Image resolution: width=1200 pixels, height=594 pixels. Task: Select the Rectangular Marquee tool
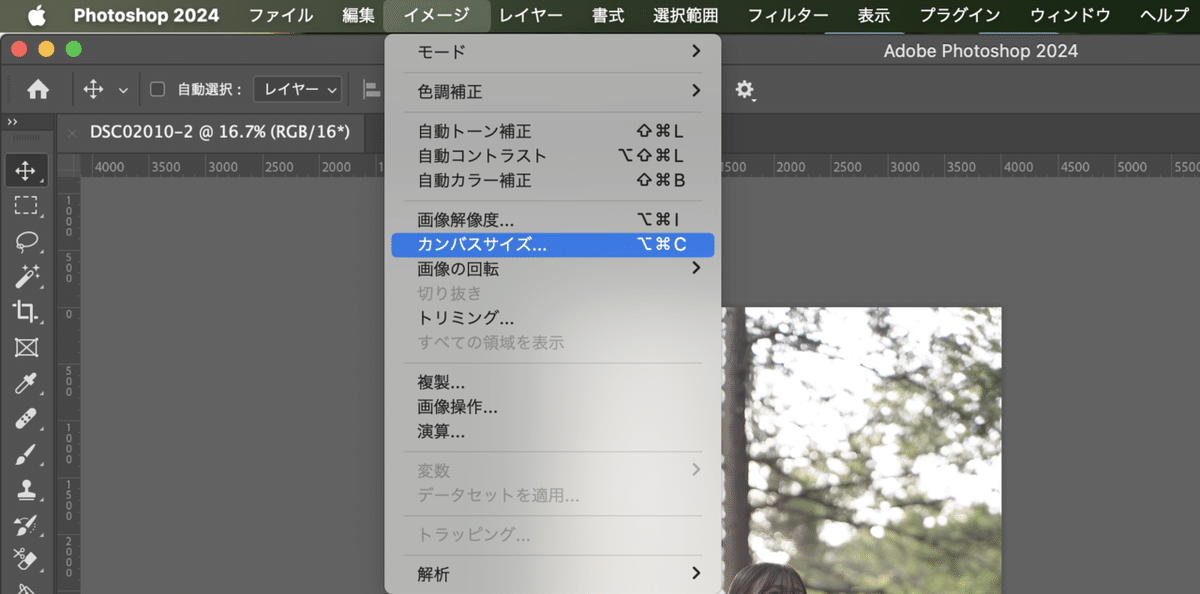pos(25,206)
